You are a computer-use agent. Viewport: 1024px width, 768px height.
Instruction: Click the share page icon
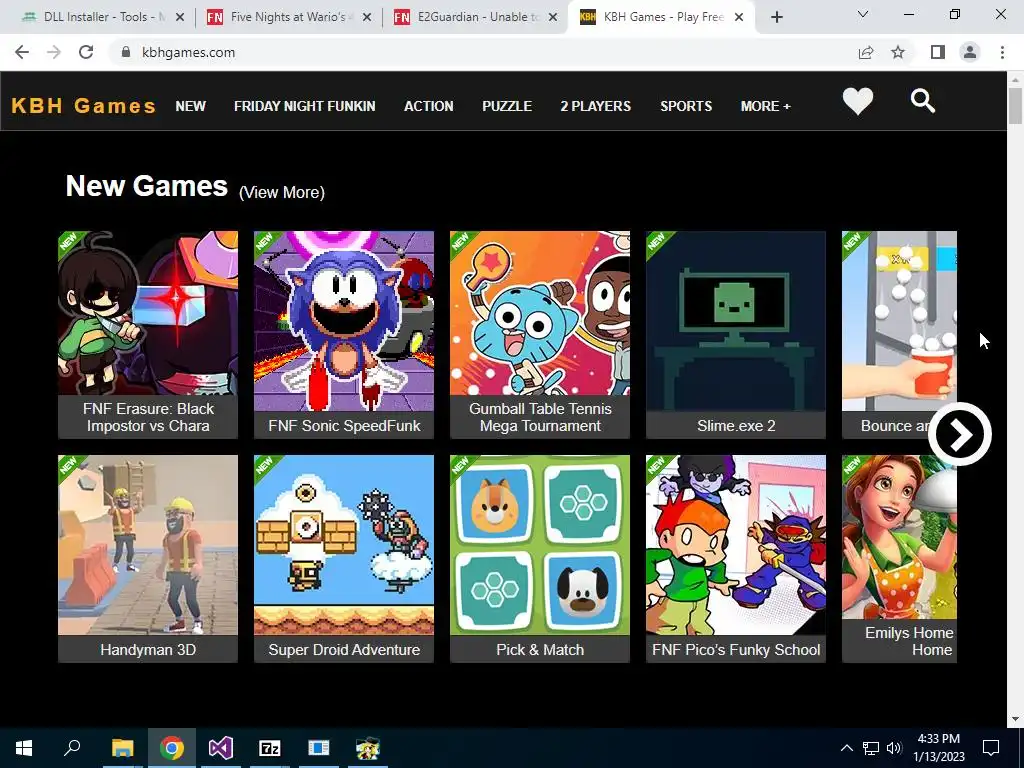tap(866, 52)
